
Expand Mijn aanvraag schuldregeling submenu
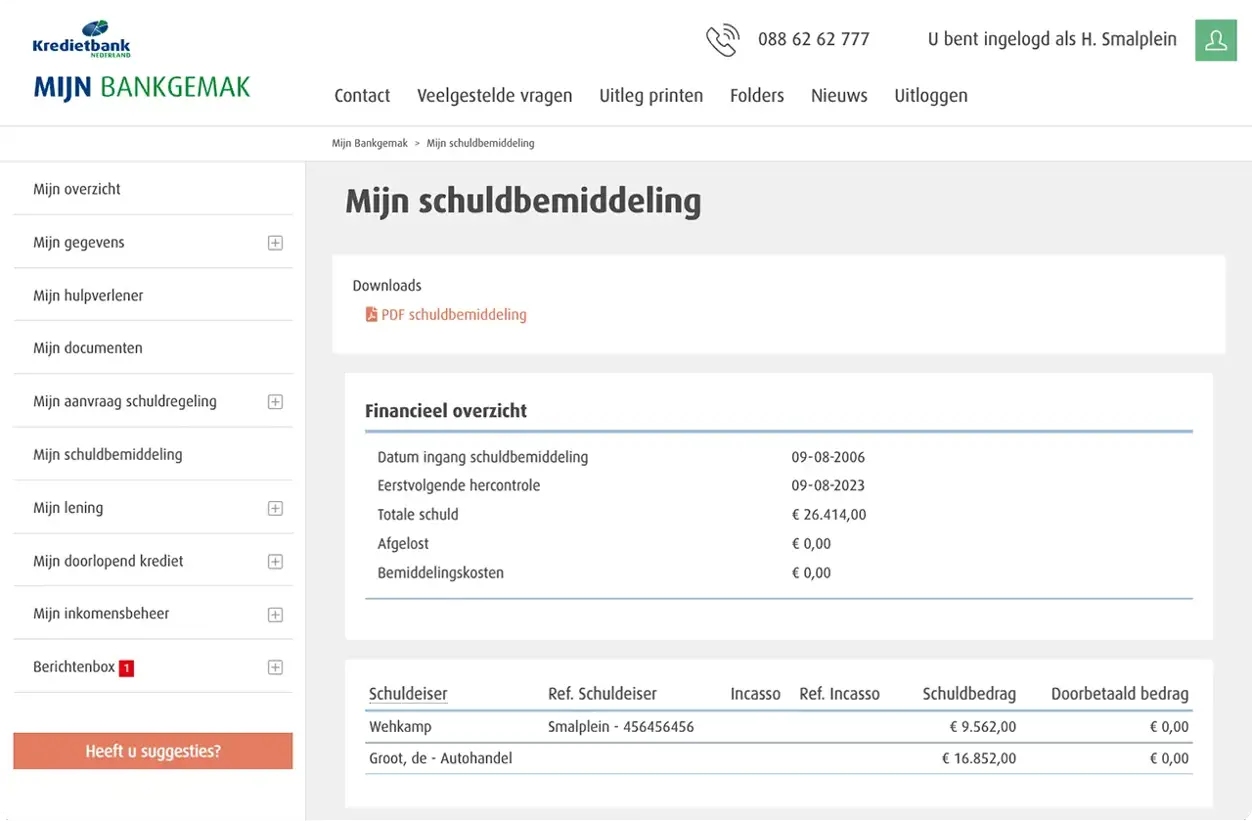click(275, 402)
